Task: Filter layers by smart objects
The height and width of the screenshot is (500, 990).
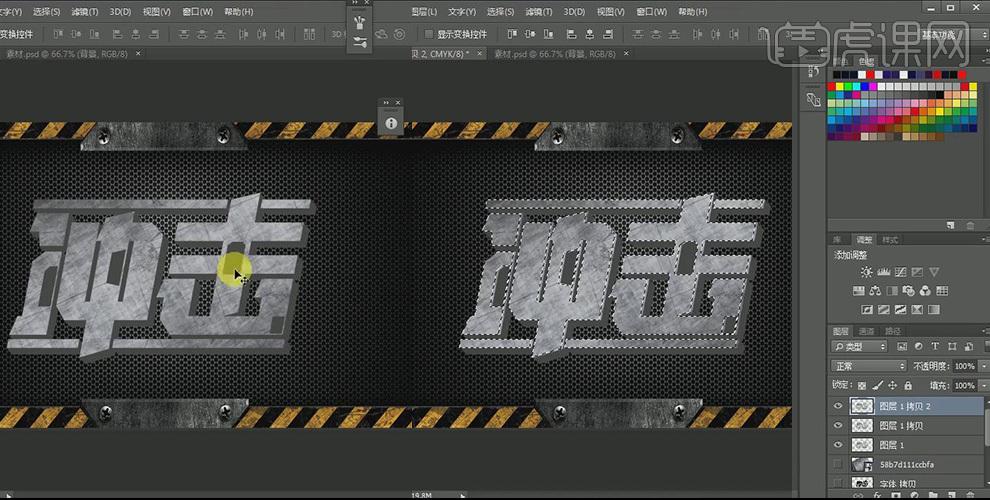Action: coord(969,347)
